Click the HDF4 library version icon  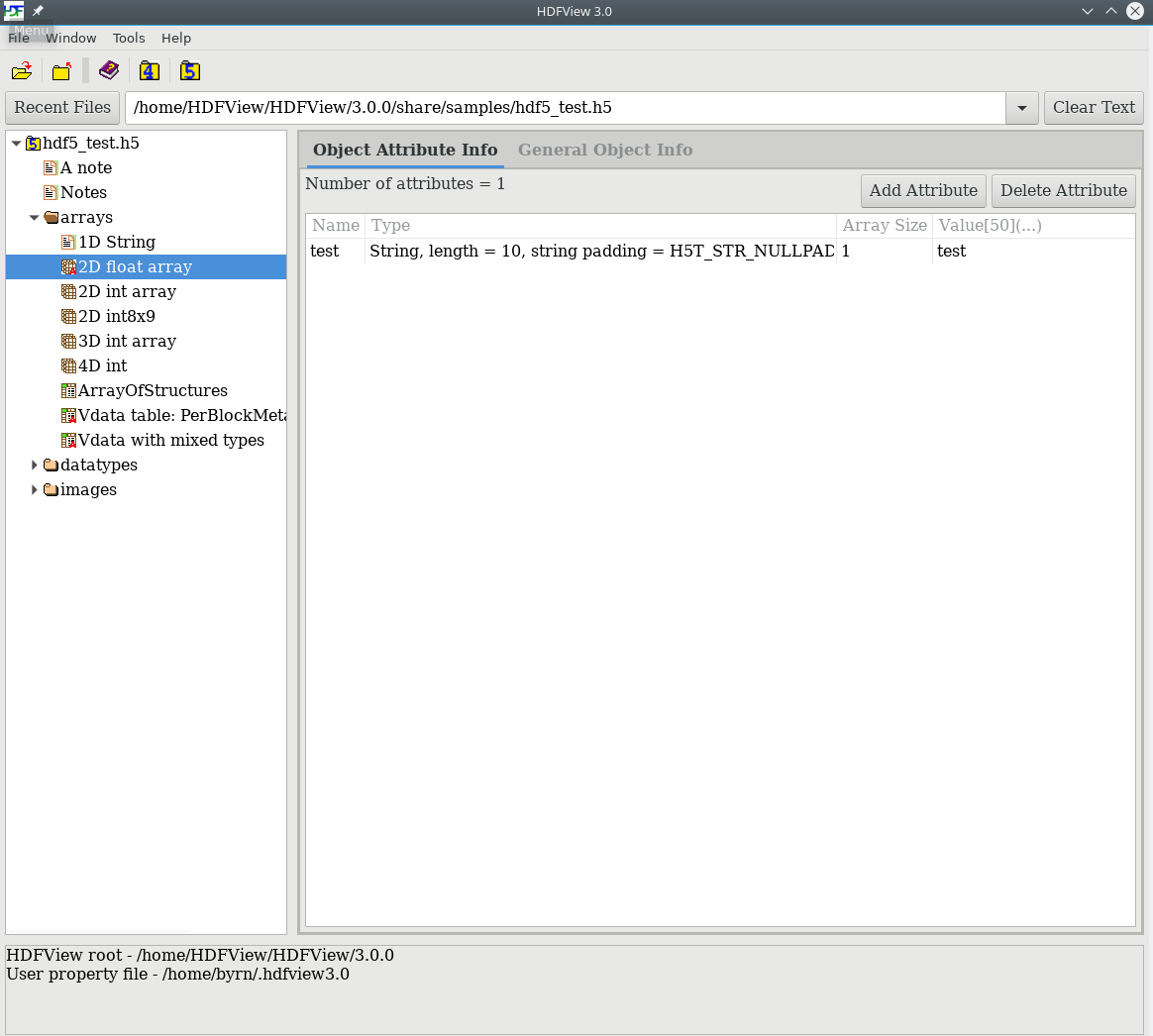click(150, 70)
